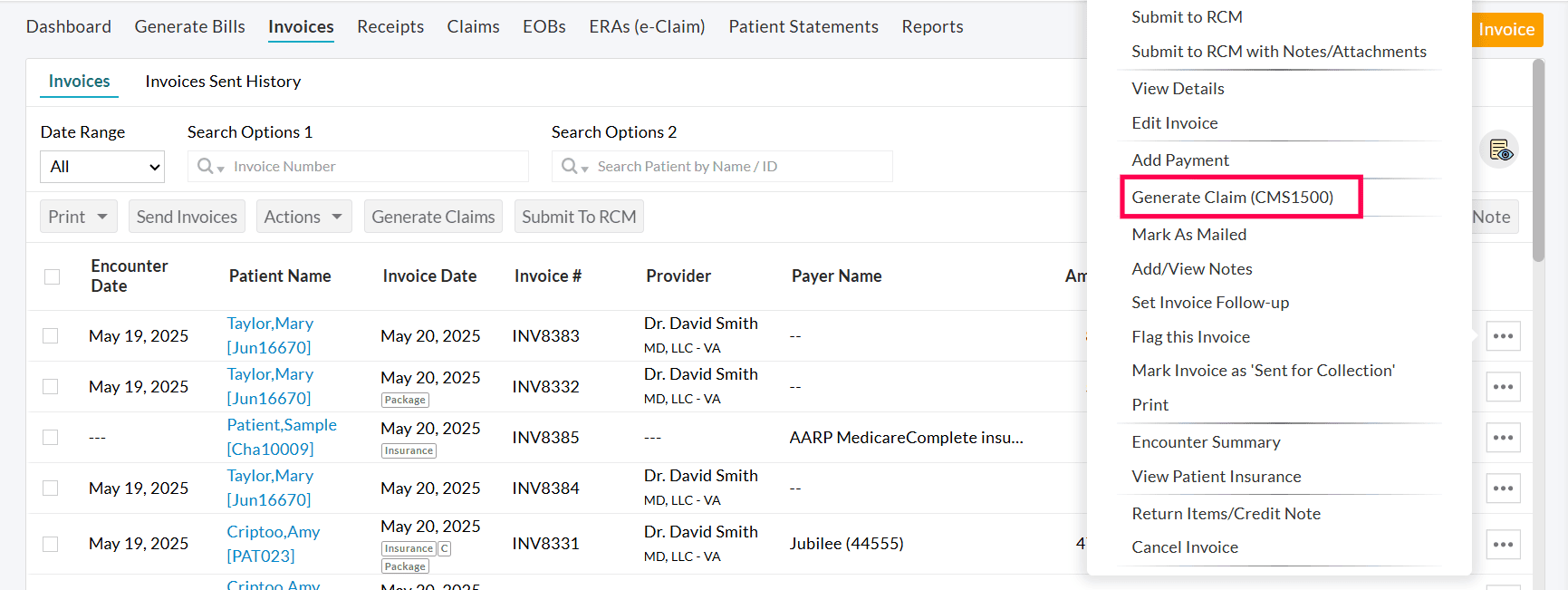This screenshot has width=1568, height=590.
Task: Open the ellipsis actions menu for invoice INV8331
Action: (x=1503, y=543)
